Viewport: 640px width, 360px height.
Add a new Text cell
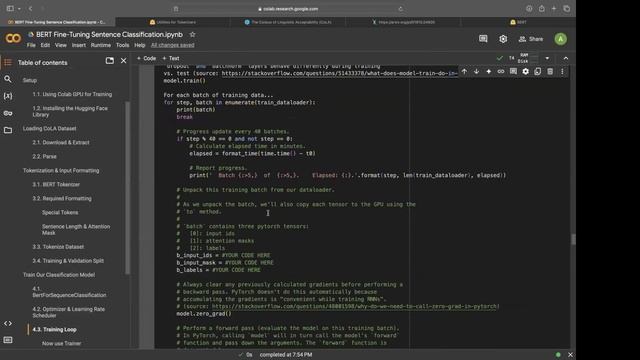[171, 58]
